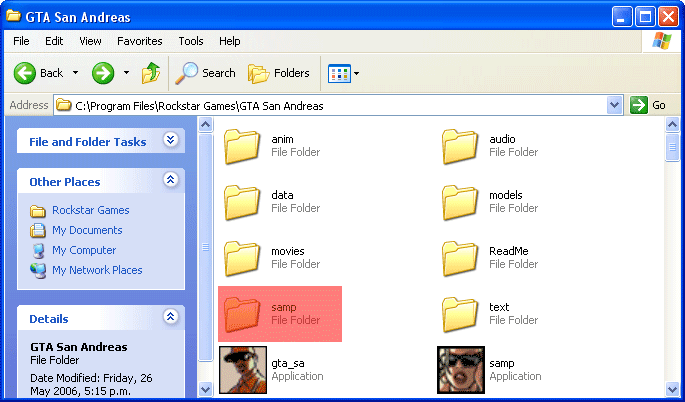Select the models folder

[x=460, y=202]
